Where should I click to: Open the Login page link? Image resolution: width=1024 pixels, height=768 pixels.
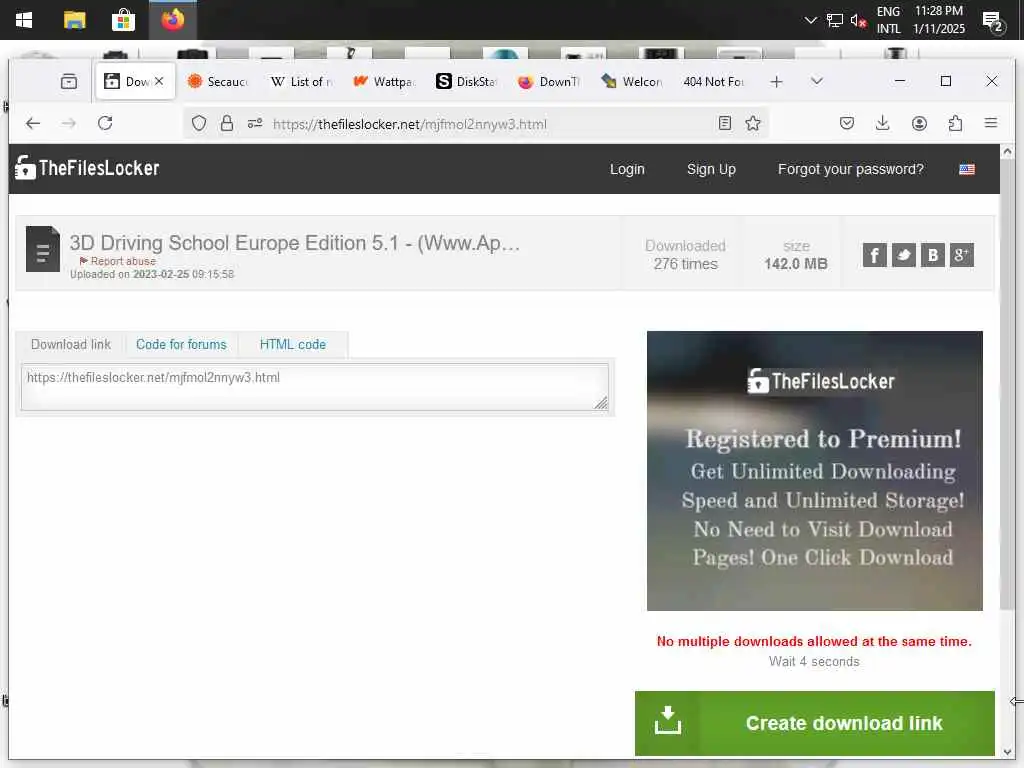tap(627, 169)
